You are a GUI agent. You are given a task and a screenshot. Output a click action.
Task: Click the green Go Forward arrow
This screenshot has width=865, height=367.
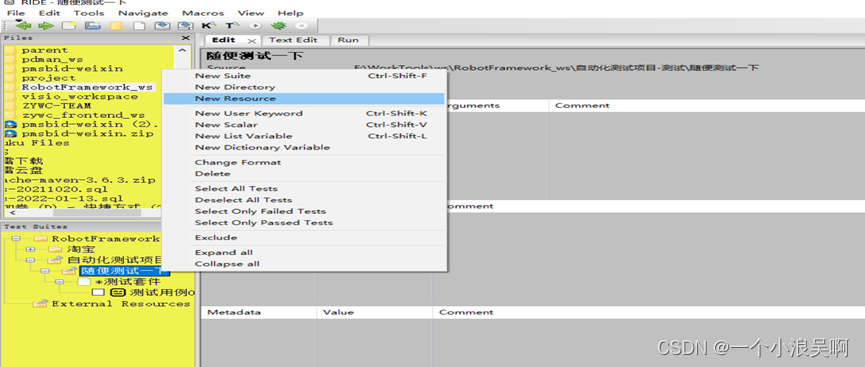tap(45, 25)
